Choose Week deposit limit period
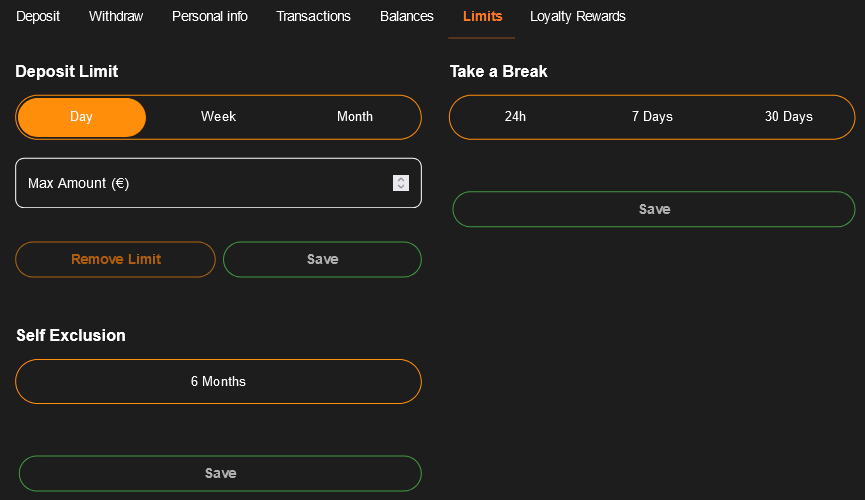 click(218, 117)
